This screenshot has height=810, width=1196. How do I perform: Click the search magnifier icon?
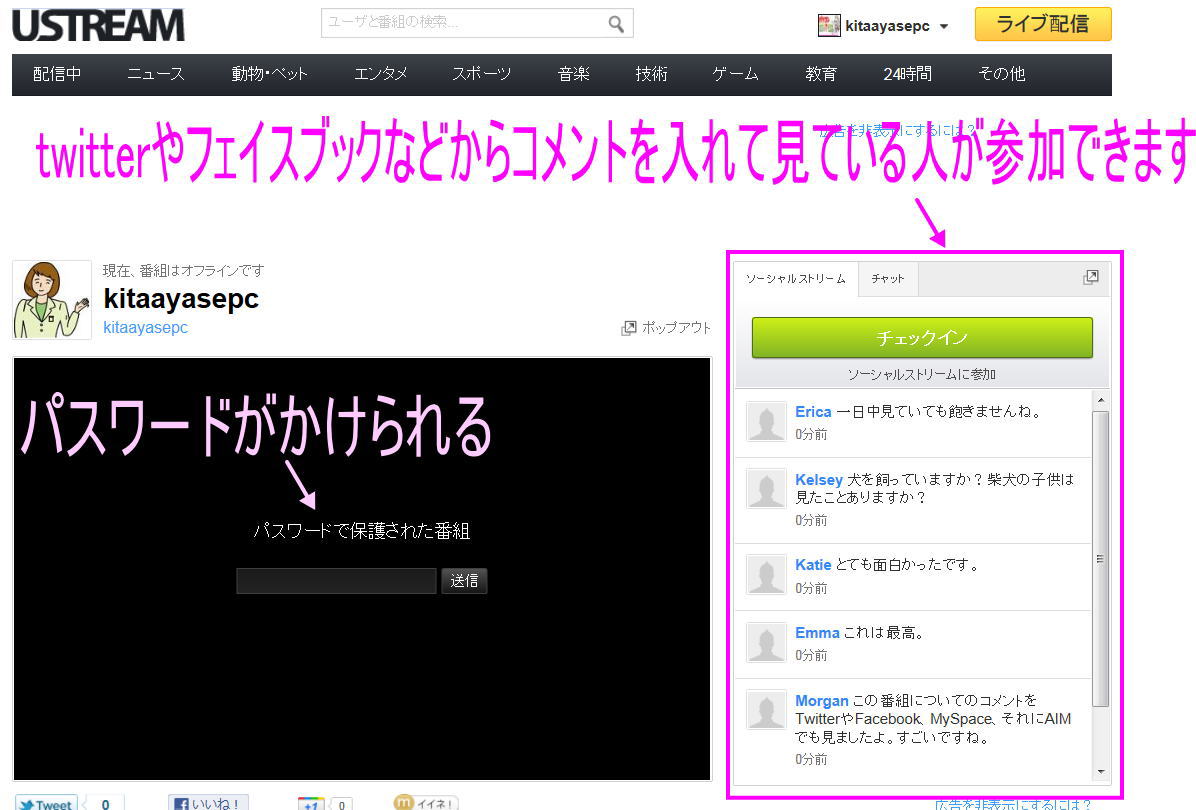(616, 24)
